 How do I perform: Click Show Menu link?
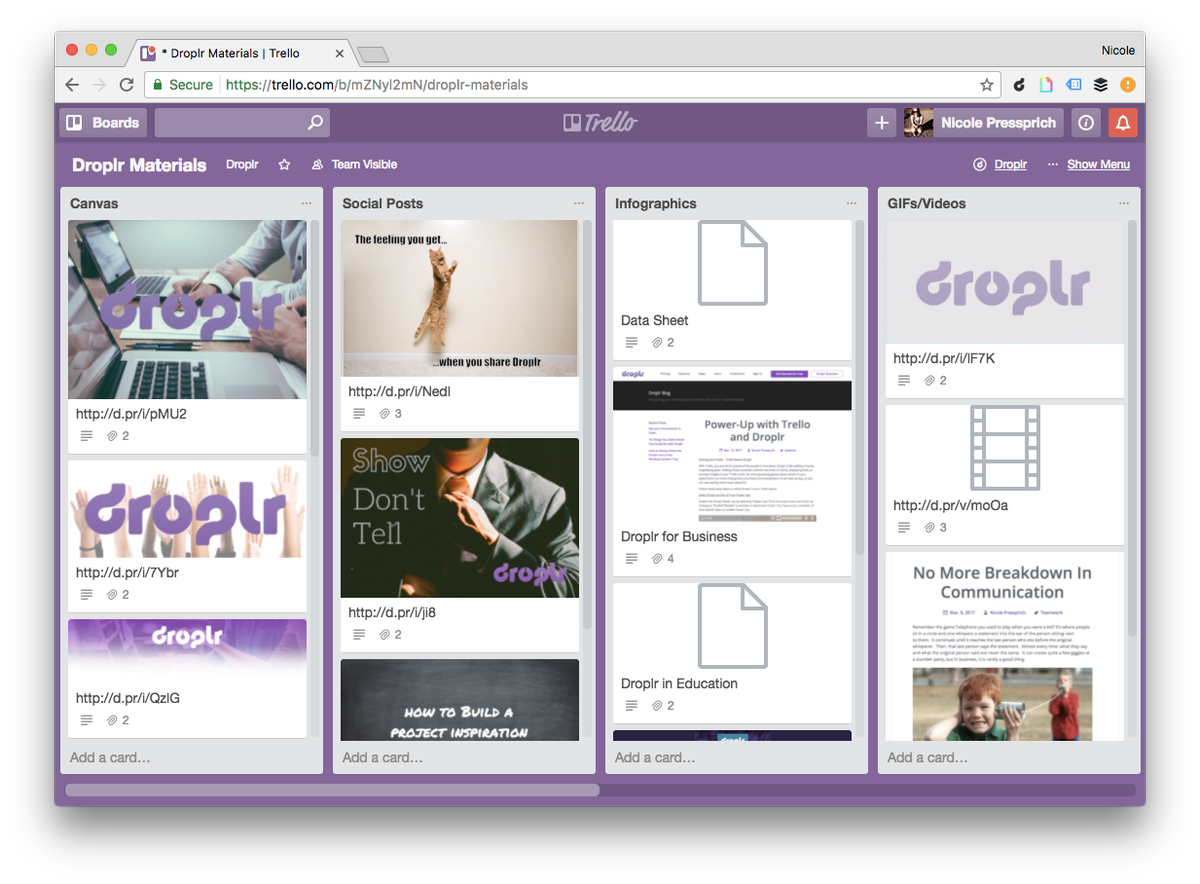click(1098, 165)
